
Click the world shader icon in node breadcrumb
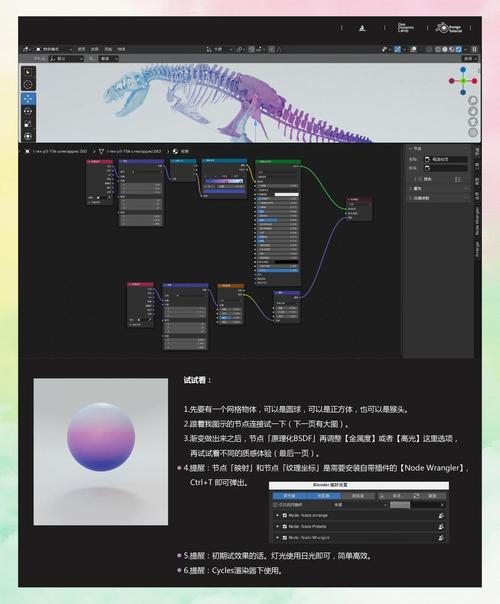click(176, 151)
